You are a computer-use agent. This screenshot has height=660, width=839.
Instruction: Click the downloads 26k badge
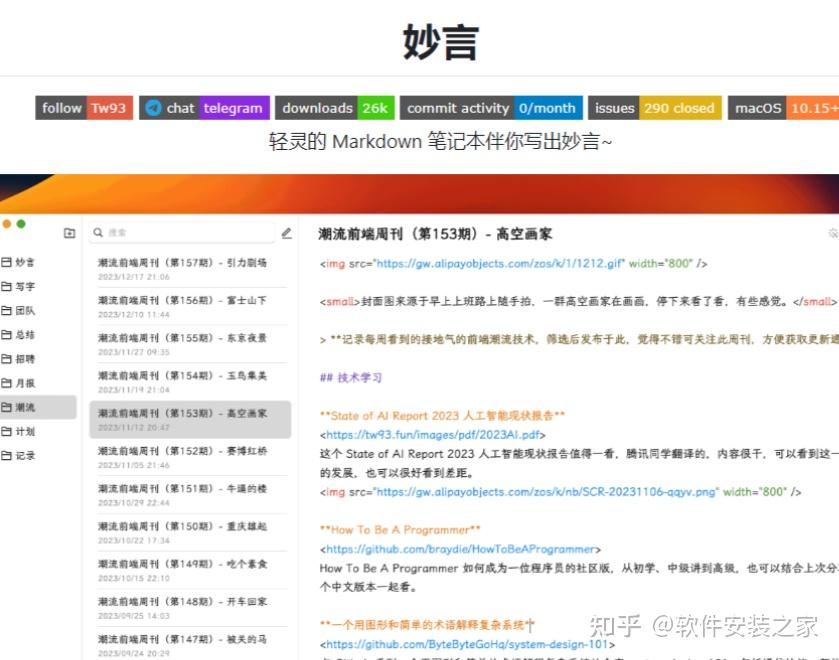coord(335,108)
